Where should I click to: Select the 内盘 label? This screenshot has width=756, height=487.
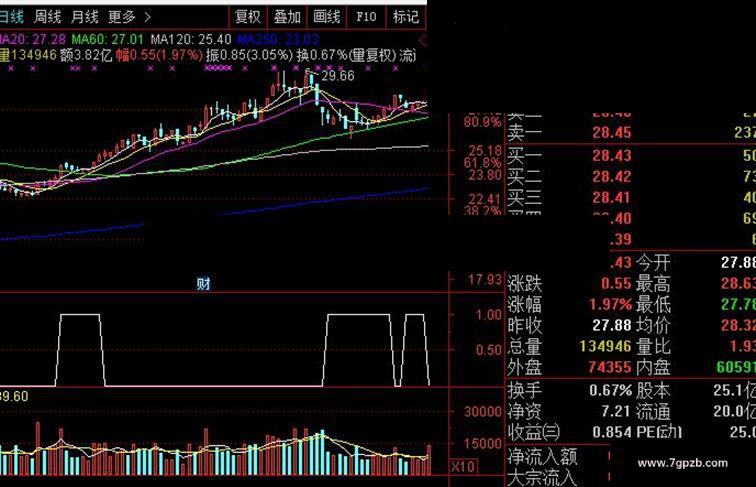point(653,367)
